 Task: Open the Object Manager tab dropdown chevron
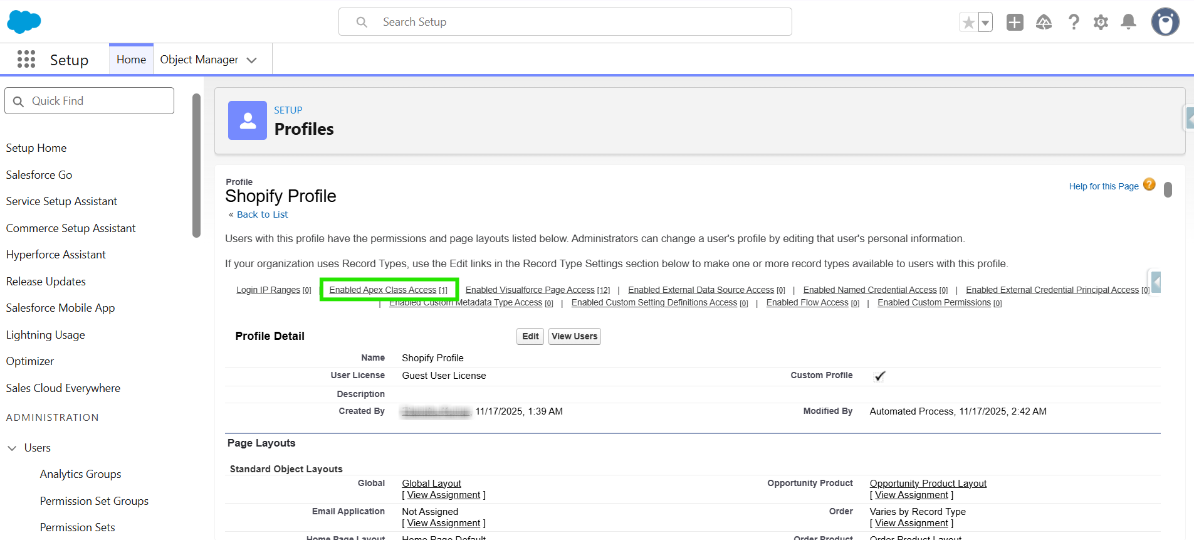252,60
